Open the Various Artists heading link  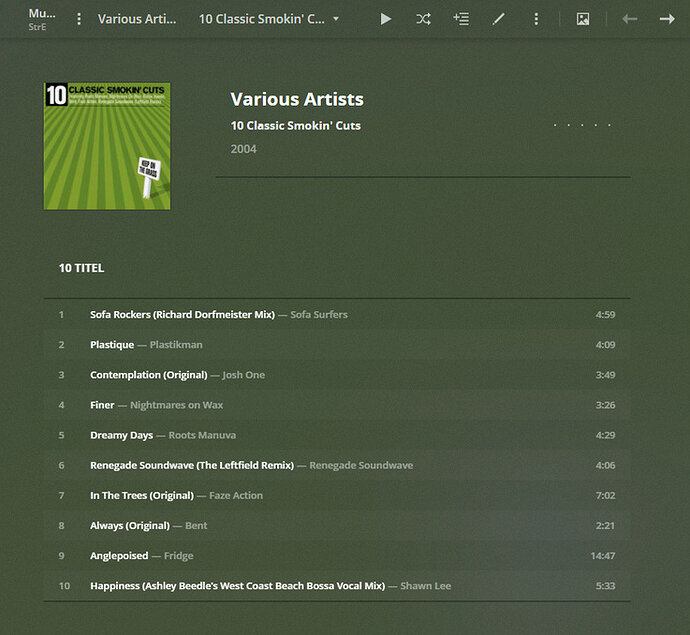(x=297, y=99)
